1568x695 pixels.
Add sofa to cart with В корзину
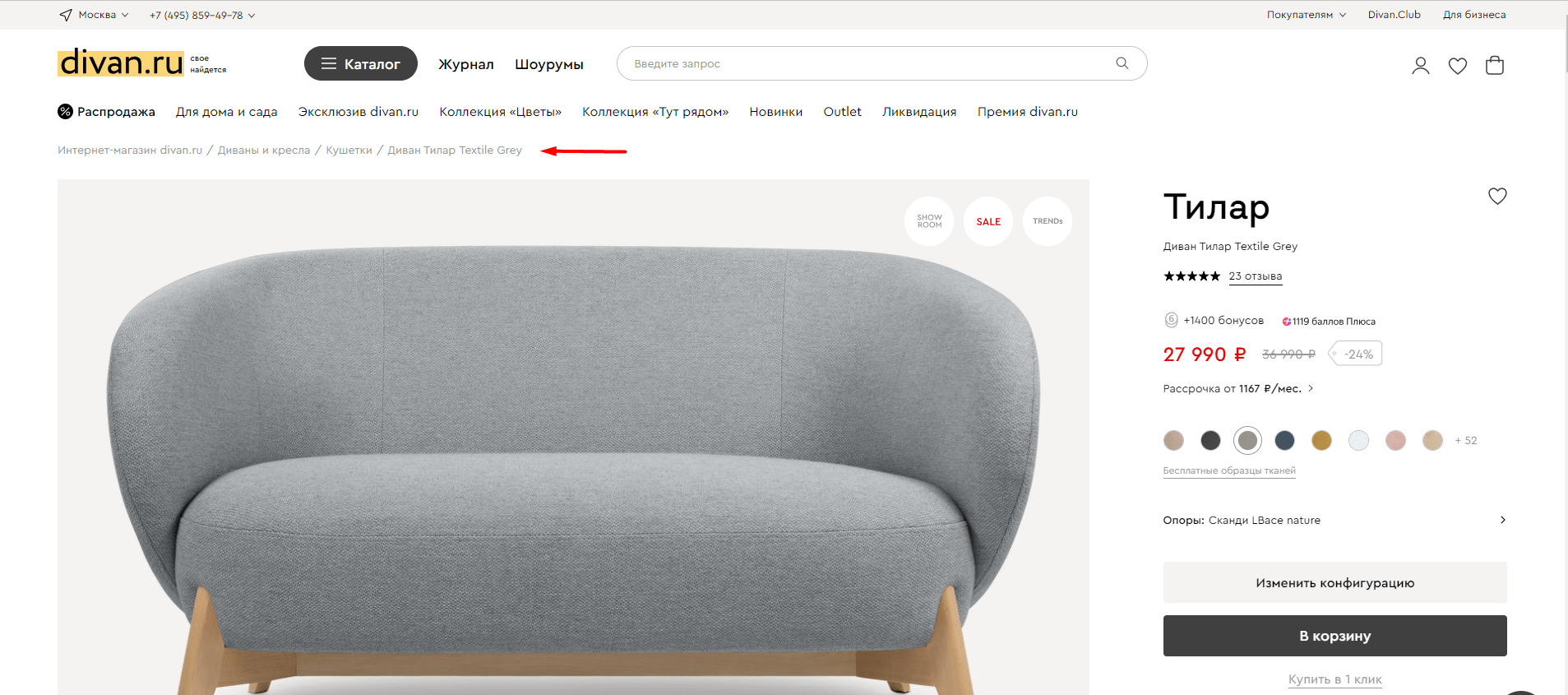(x=1334, y=636)
